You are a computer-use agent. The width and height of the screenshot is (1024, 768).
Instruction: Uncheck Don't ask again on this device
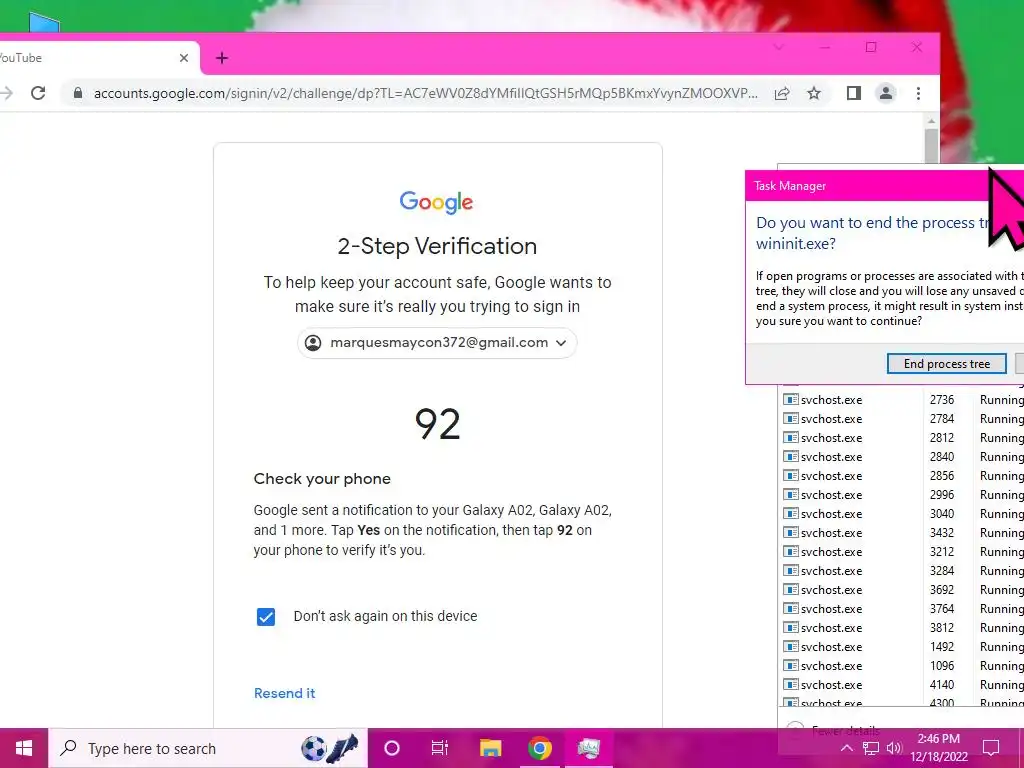click(x=266, y=616)
